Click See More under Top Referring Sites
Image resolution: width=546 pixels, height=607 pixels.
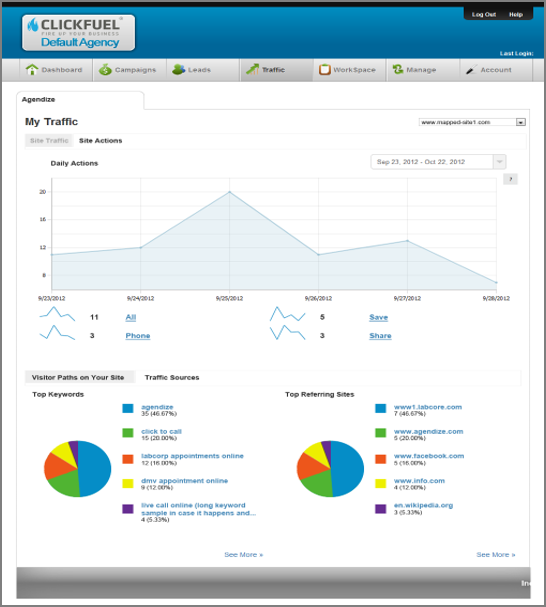(496, 555)
